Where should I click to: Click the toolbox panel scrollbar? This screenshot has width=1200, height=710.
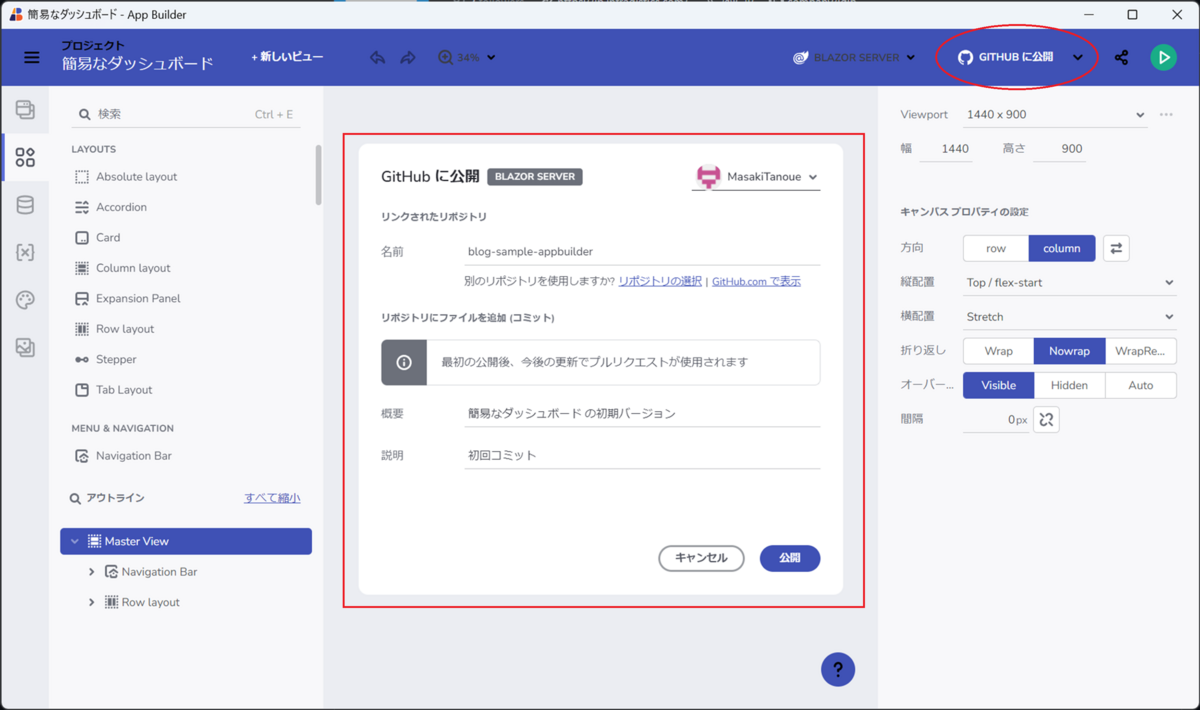click(x=319, y=175)
